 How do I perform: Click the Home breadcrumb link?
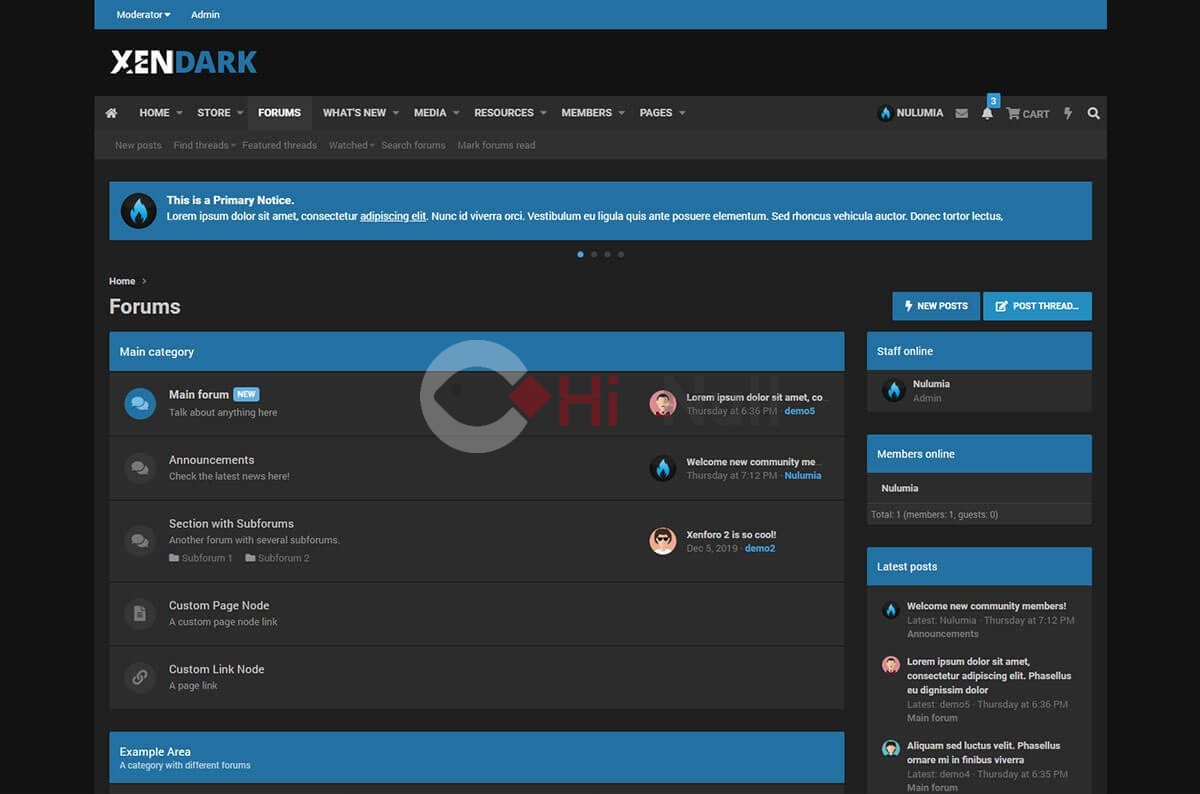point(122,281)
